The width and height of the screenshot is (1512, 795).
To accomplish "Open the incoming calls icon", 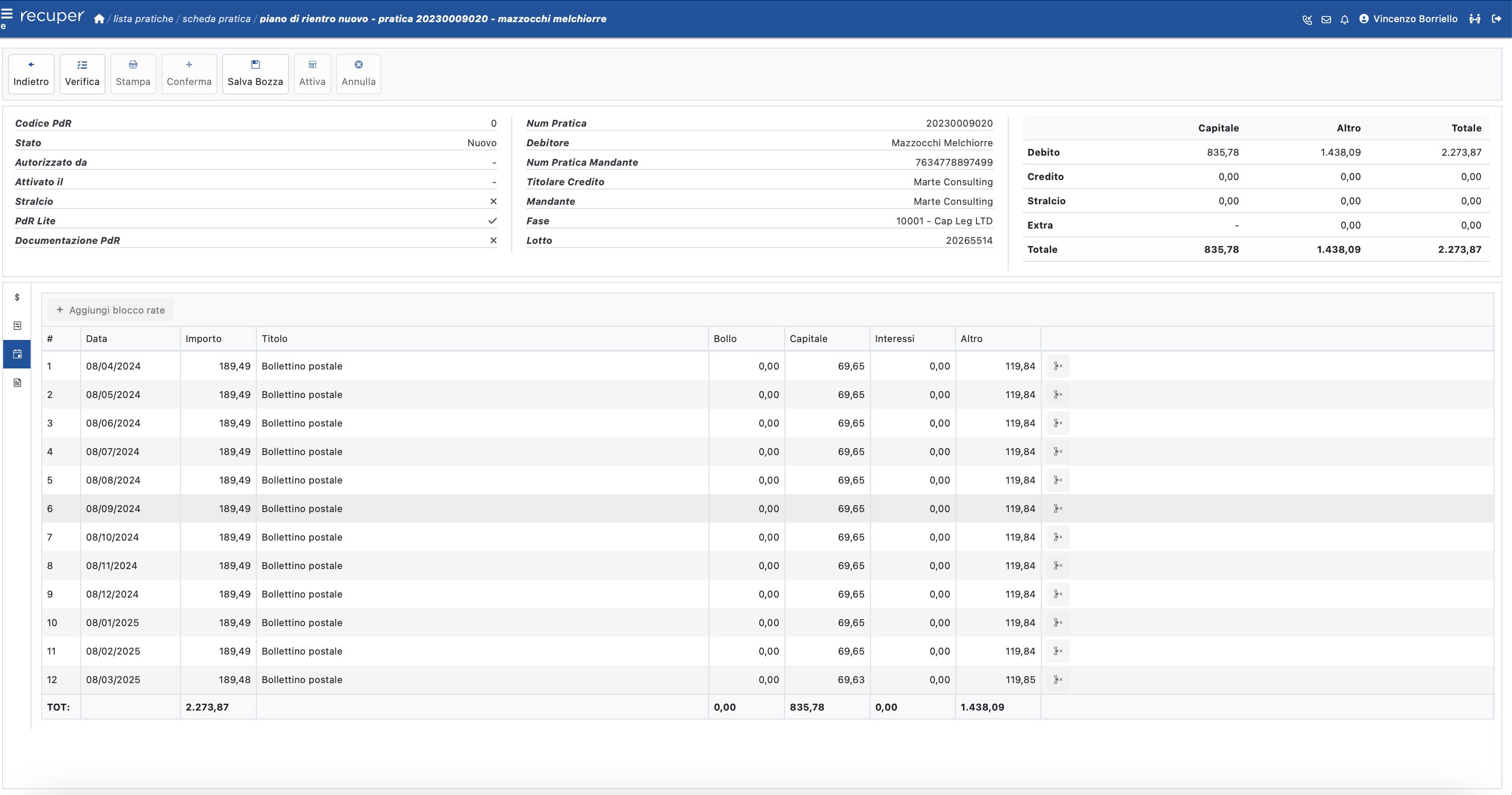I will (1307, 20).
